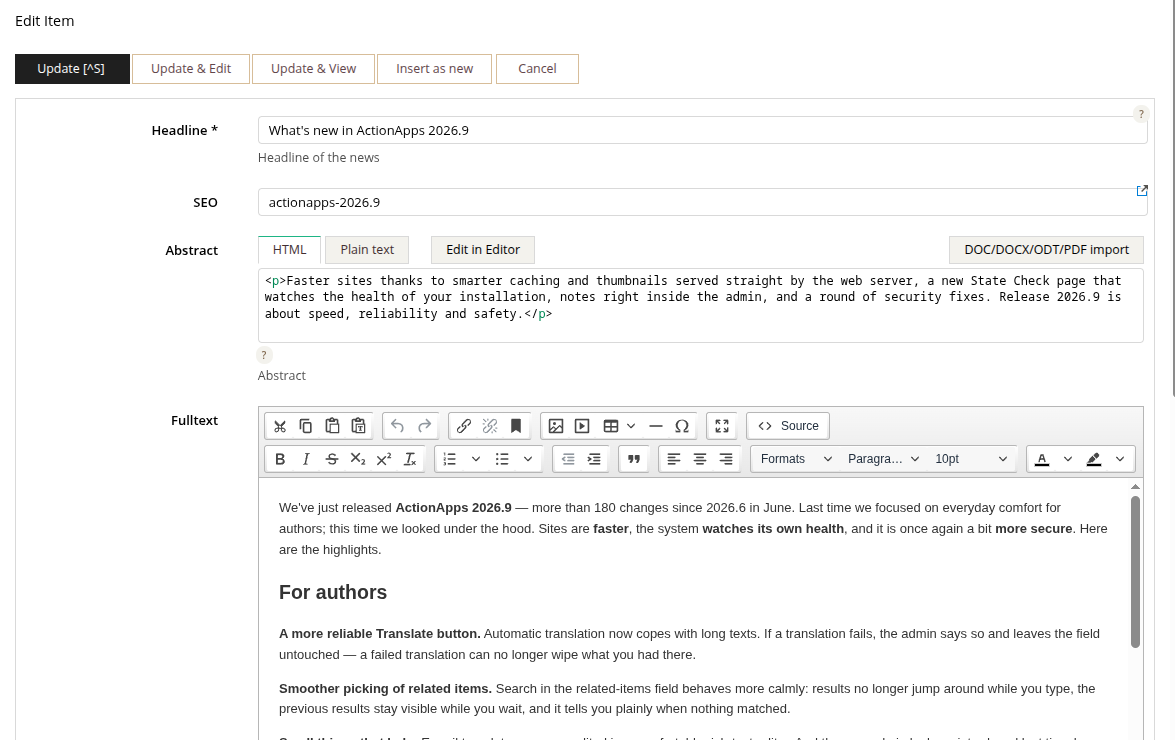Open the 10pt font size dropdown
Screen dimensions: 1175x740
pos(971,459)
